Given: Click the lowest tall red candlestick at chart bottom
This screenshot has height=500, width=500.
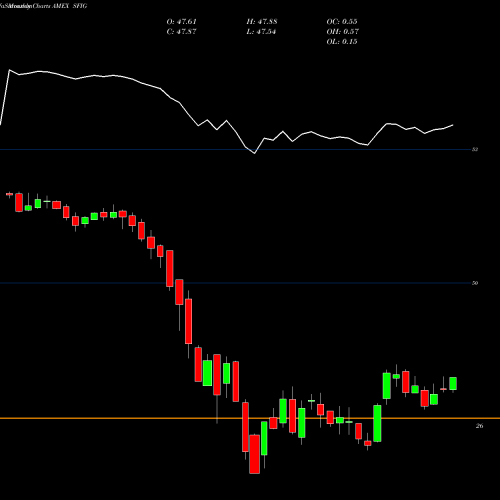Looking at the screenshot, I should (x=254, y=454).
